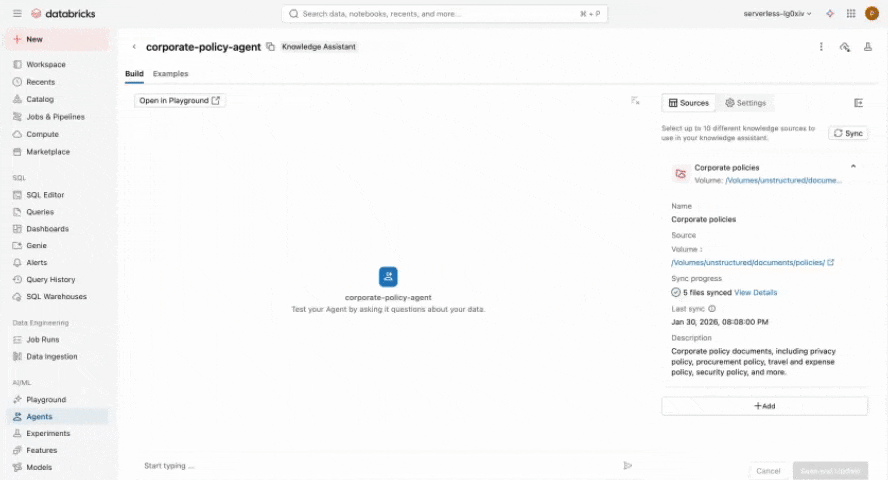
Task: Click the Playground icon in sidebar
Action: point(17,400)
